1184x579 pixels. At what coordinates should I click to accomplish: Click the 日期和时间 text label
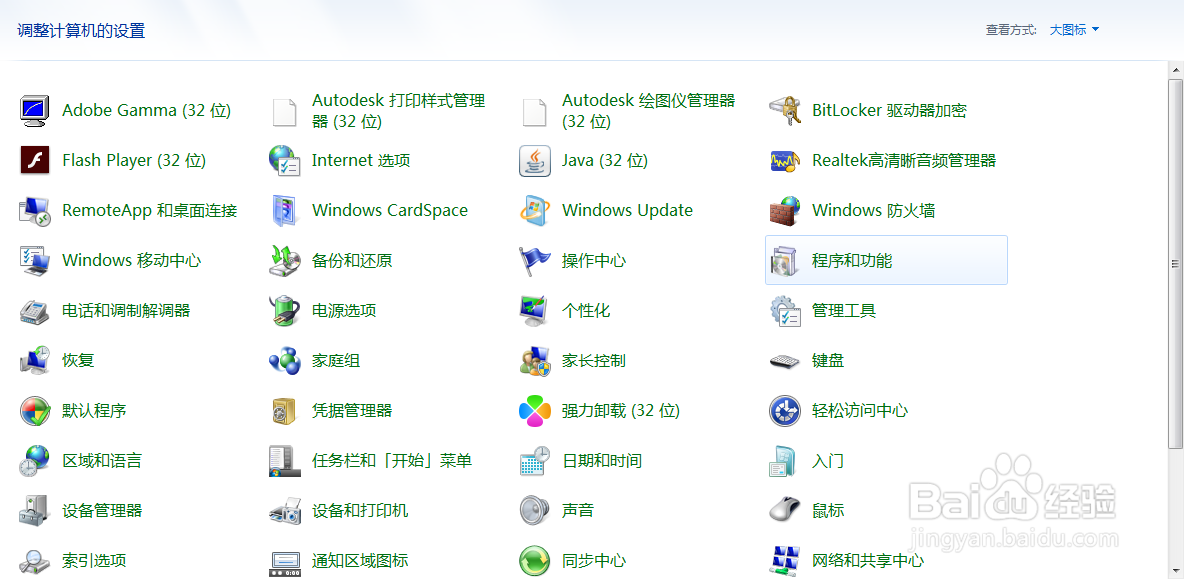(602, 460)
